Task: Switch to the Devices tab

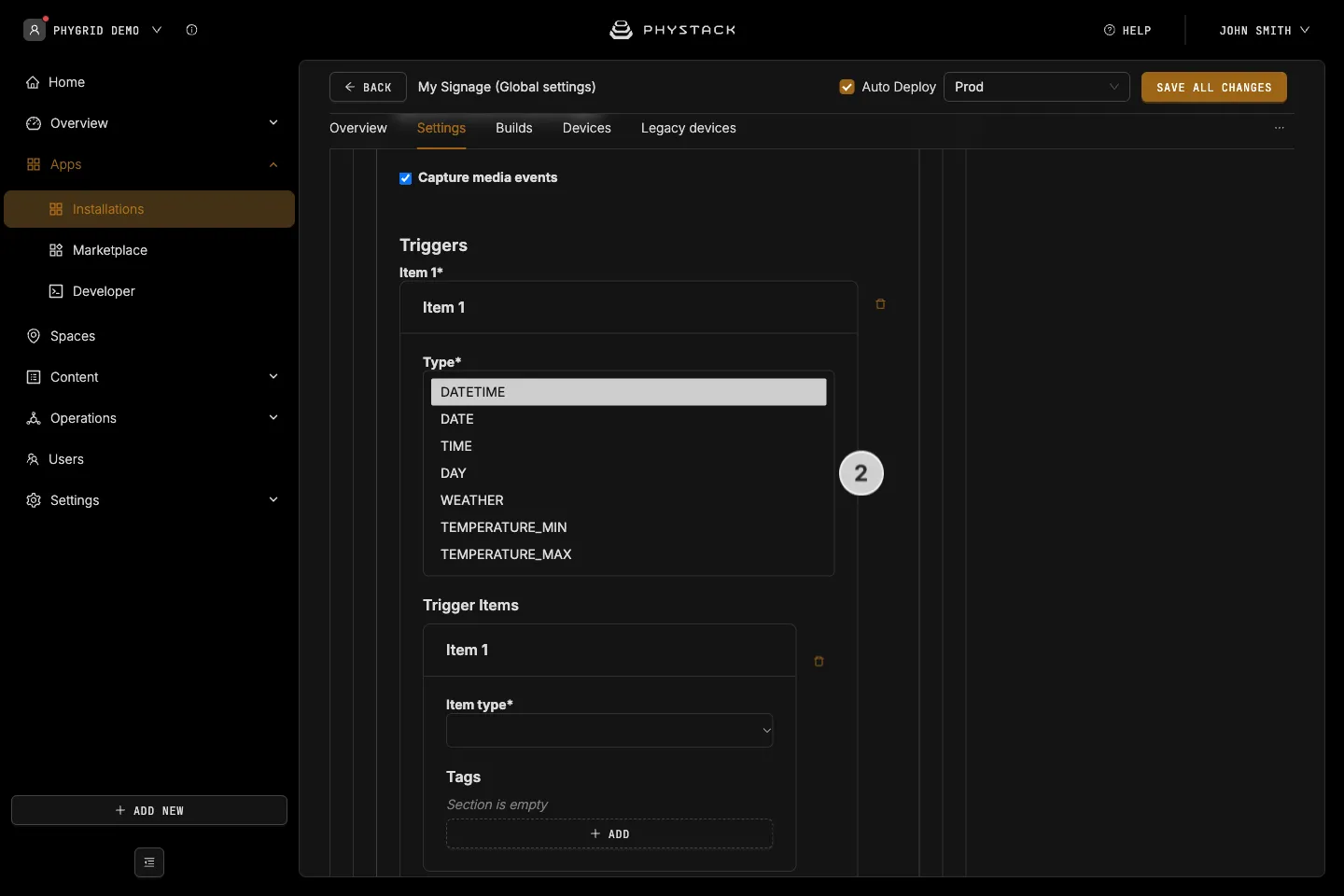Action: pos(587,128)
